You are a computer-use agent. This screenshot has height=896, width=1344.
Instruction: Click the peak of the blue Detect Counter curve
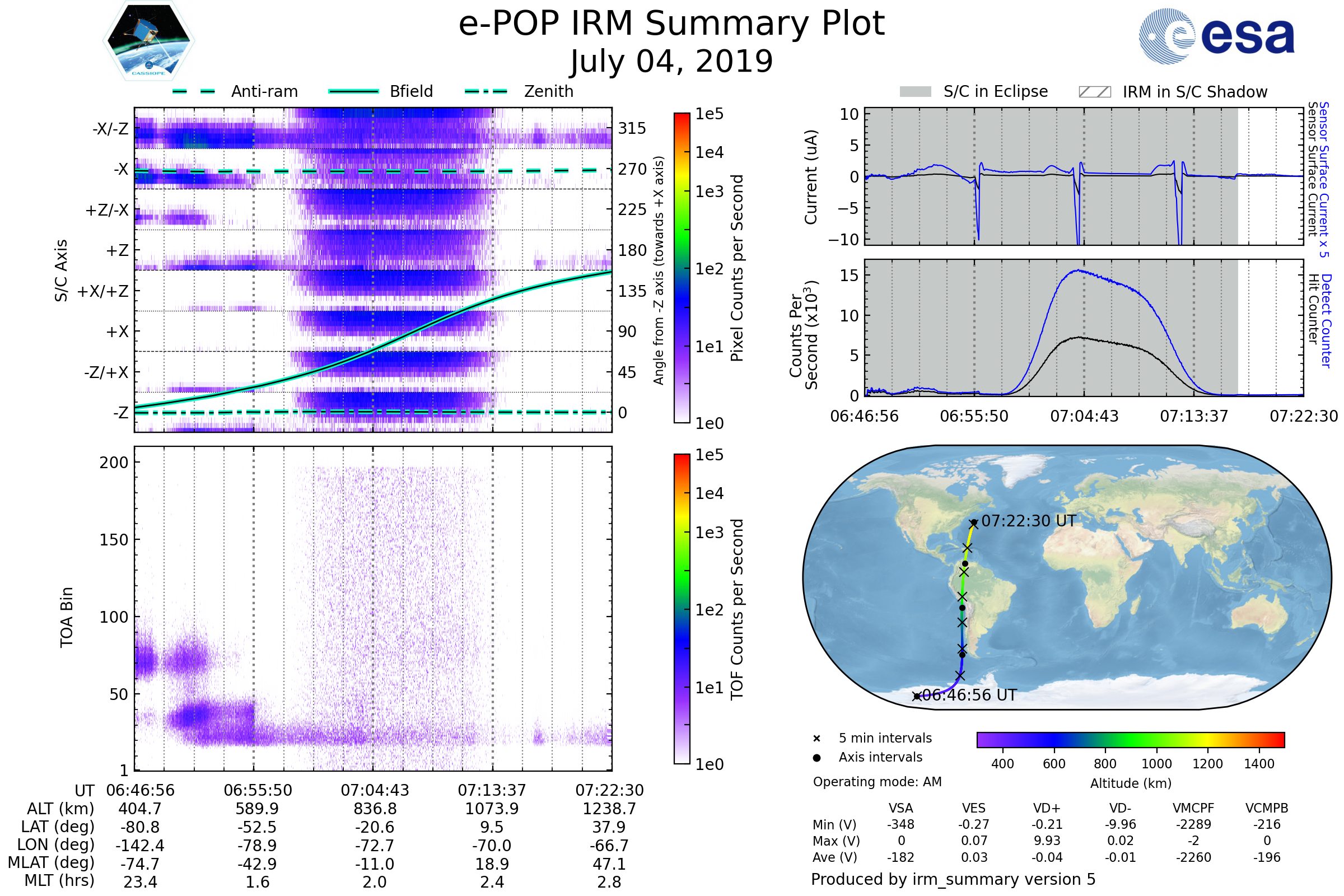(x=1079, y=270)
